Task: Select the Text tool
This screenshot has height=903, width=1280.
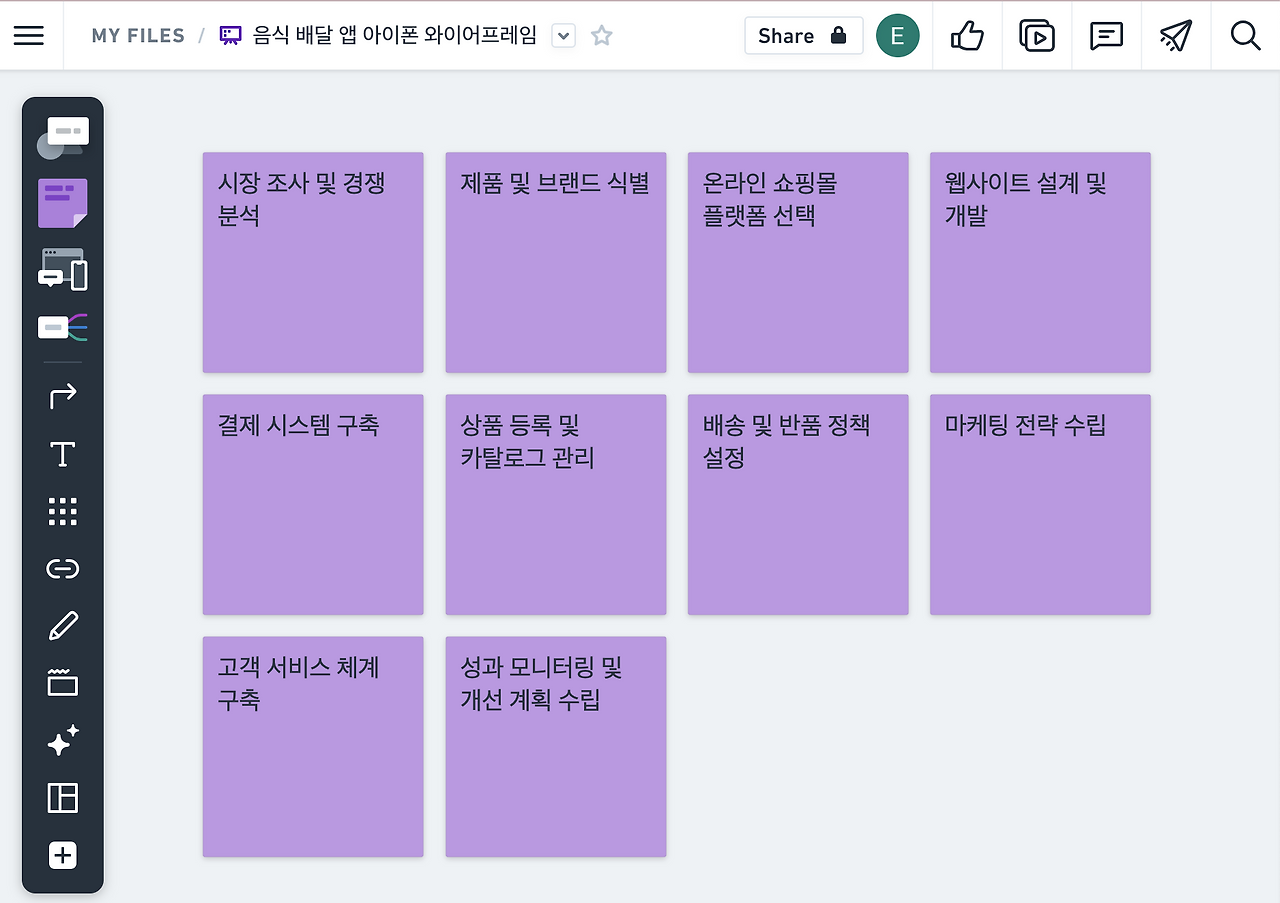Action: [x=62, y=454]
